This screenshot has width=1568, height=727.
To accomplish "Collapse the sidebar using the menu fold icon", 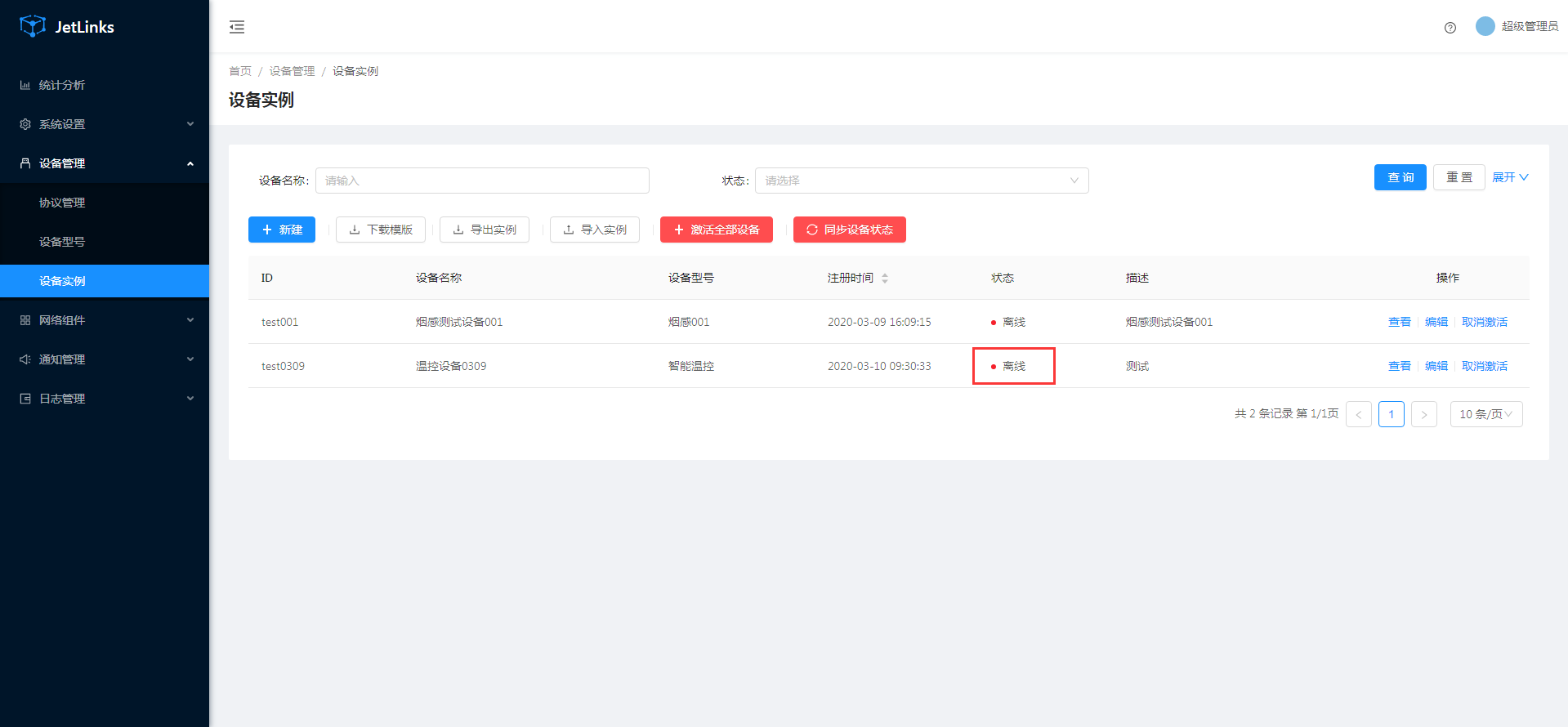I will (x=237, y=27).
